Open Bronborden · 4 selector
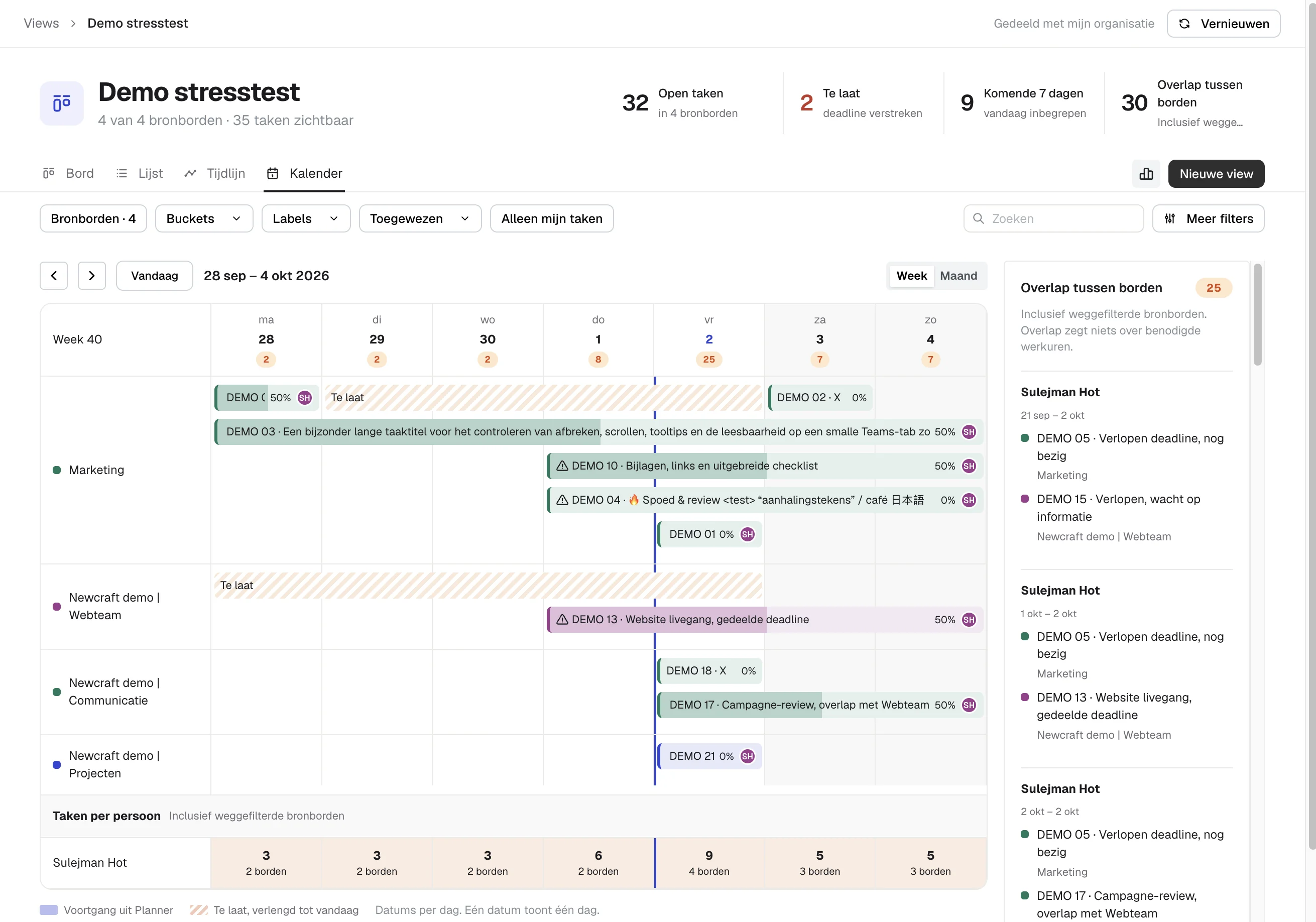 pyautogui.click(x=93, y=218)
